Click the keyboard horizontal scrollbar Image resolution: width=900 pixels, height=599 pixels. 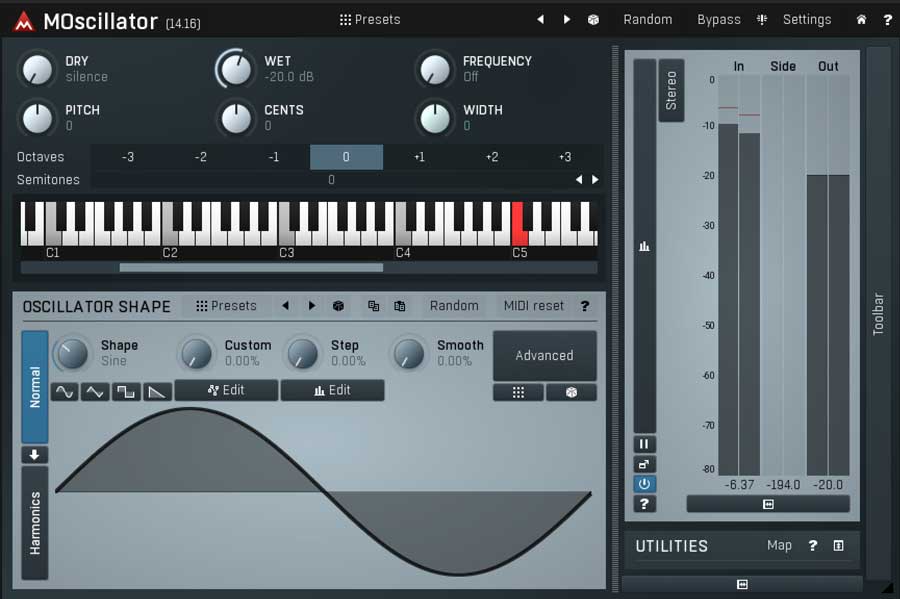[x=251, y=267]
